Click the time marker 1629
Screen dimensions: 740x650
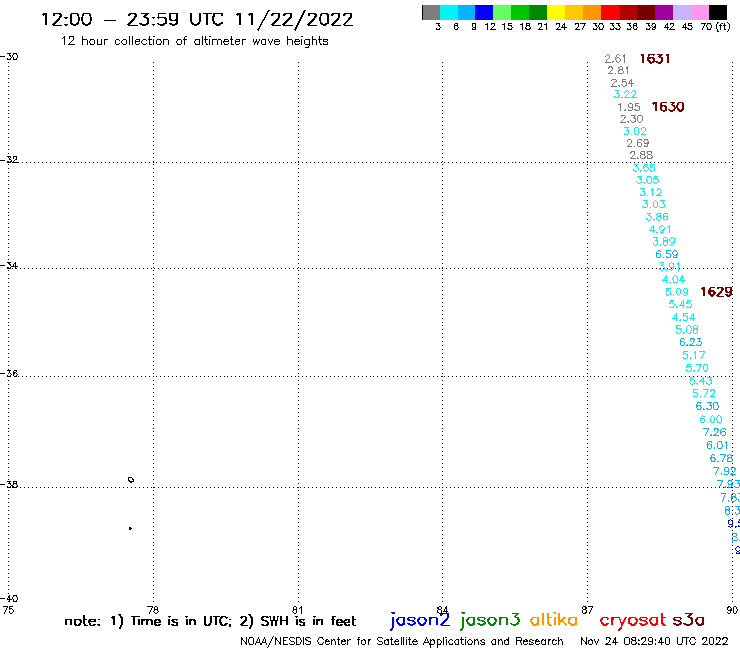716,292
